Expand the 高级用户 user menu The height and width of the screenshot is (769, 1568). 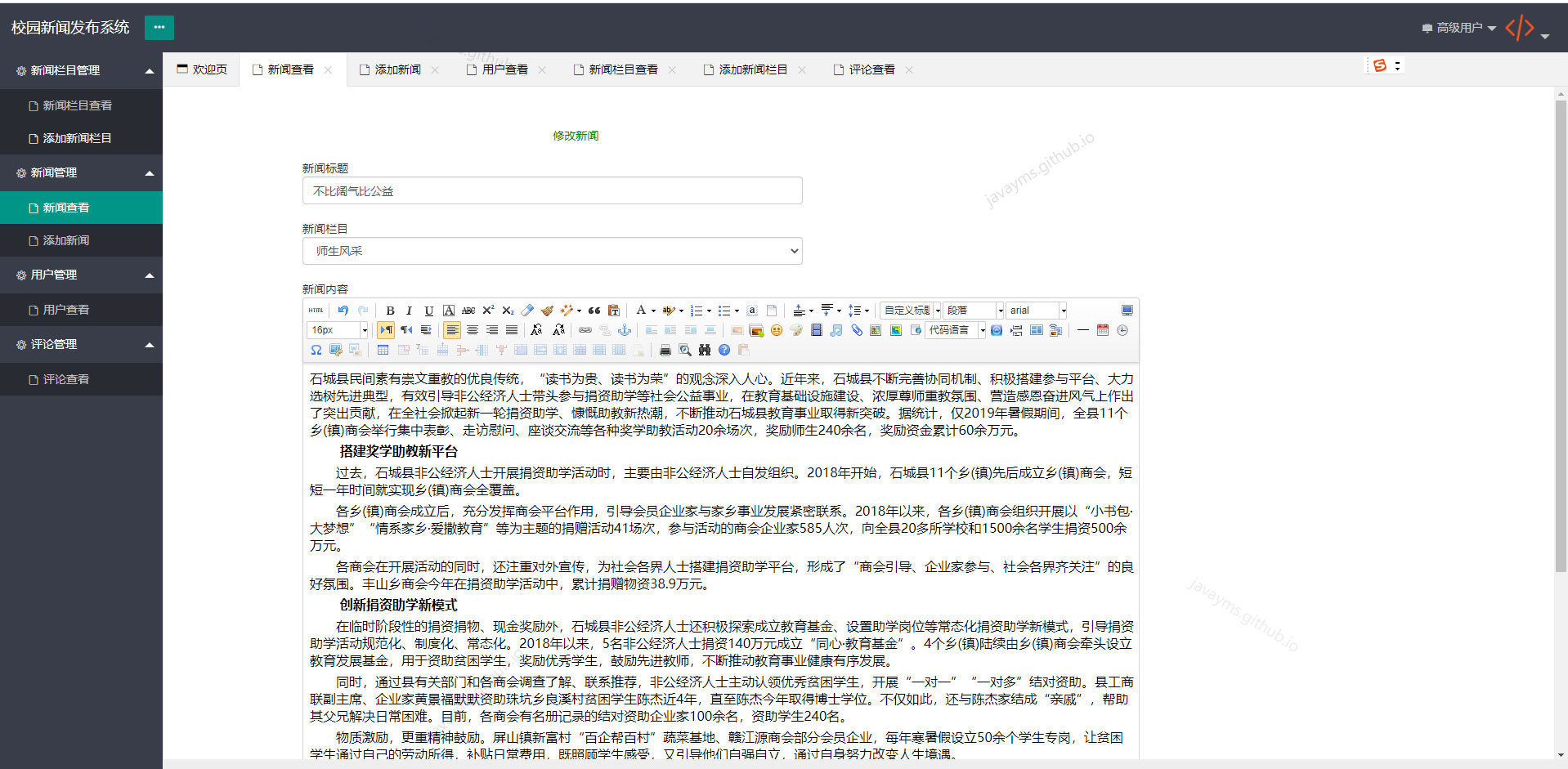click(1459, 28)
